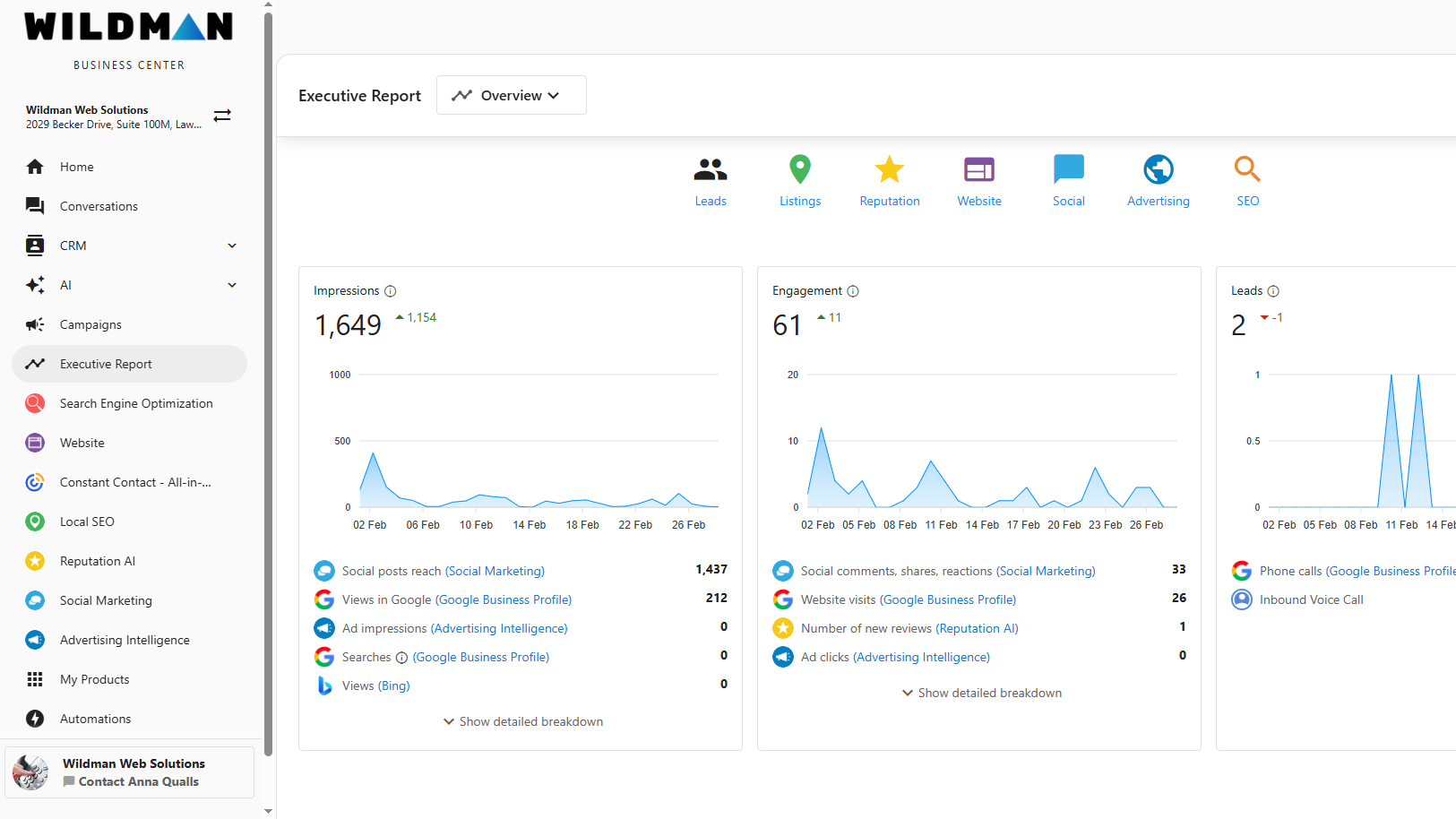The image size is (1456, 819).
Task: Click the Automations lightning icon
Action: (35, 719)
